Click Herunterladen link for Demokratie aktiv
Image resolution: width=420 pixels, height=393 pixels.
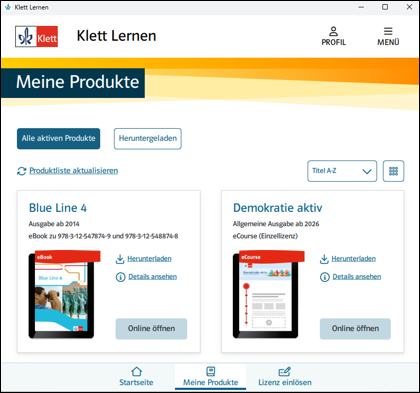click(354, 259)
